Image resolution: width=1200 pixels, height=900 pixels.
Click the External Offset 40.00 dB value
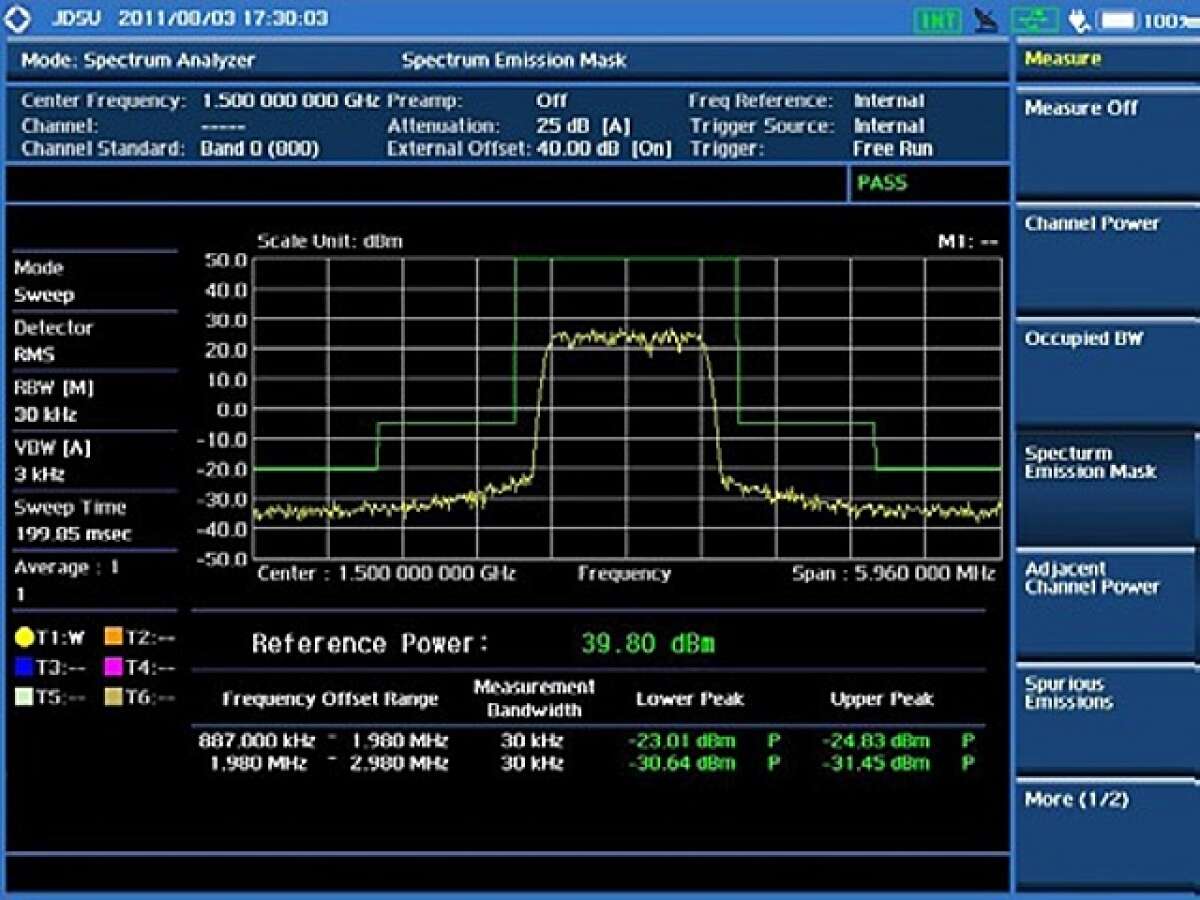tap(603, 149)
